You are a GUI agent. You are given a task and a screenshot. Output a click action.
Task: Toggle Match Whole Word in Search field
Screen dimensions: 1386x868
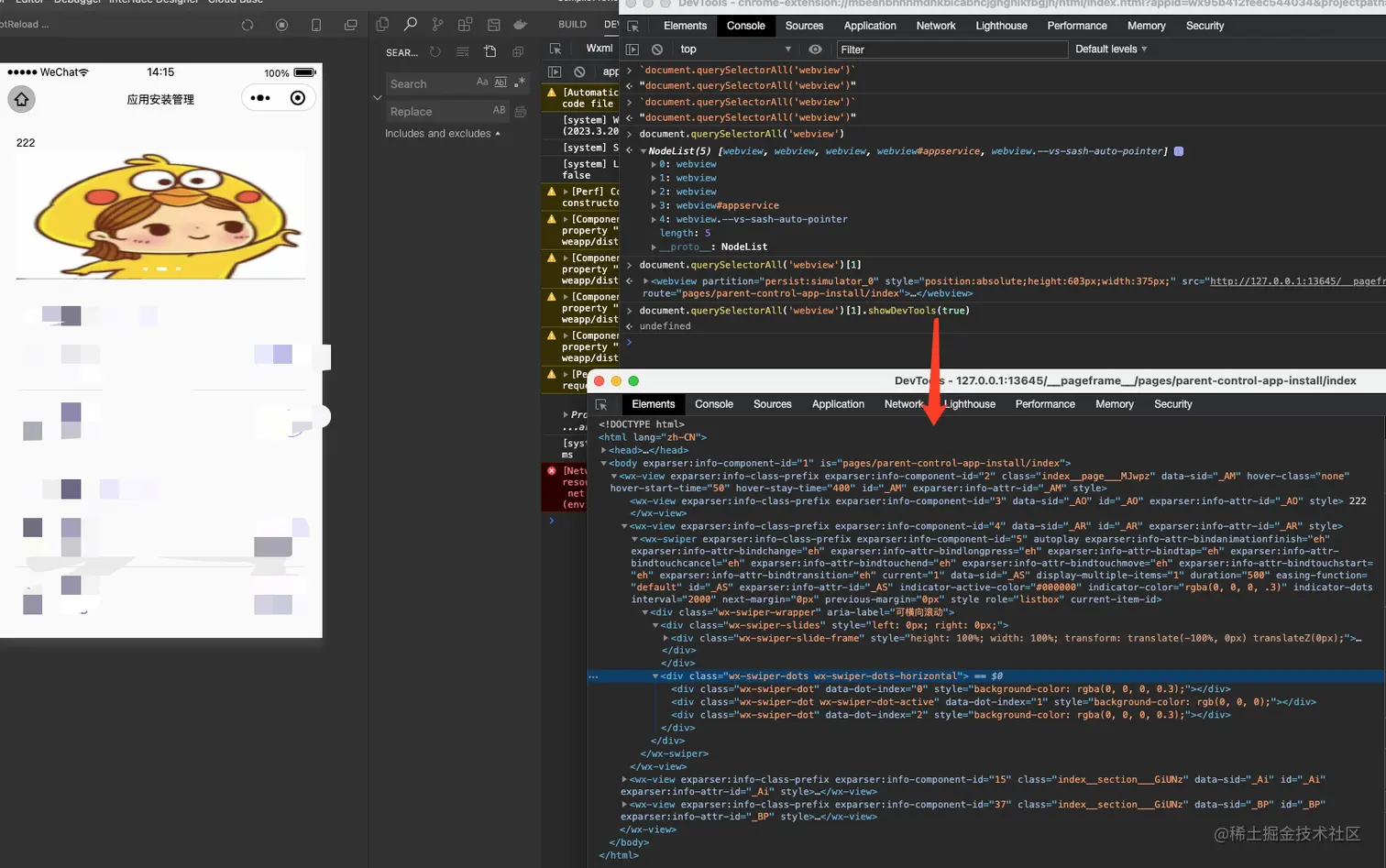(500, 82)
